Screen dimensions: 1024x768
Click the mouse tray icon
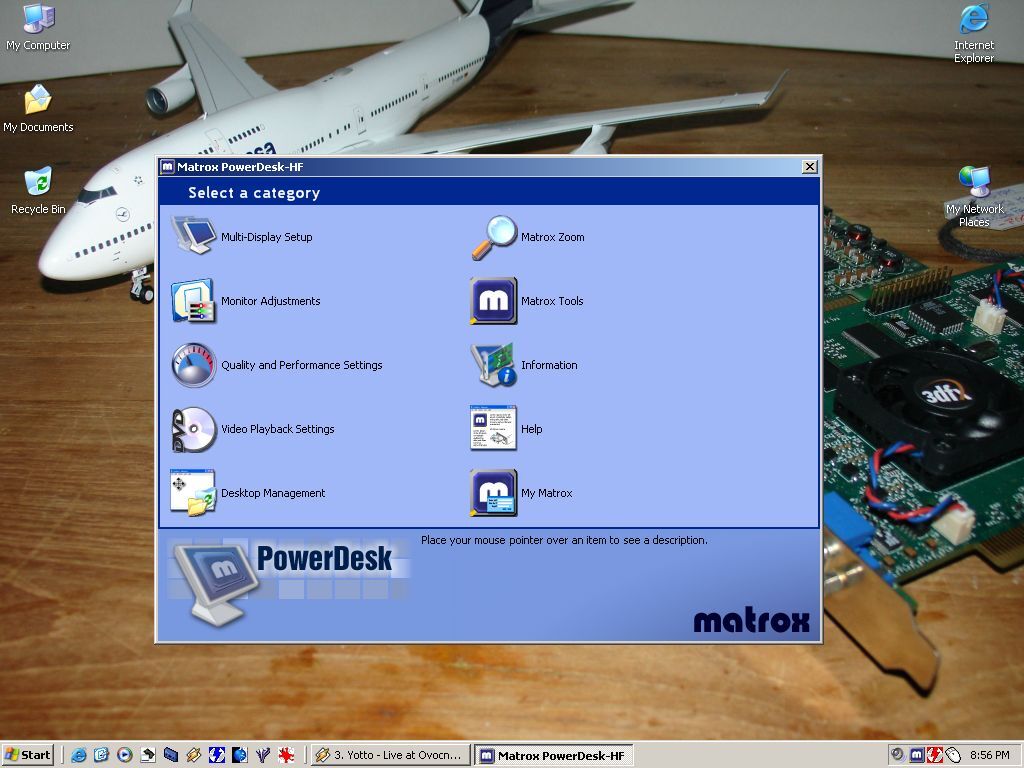click(x=953, y=755)
